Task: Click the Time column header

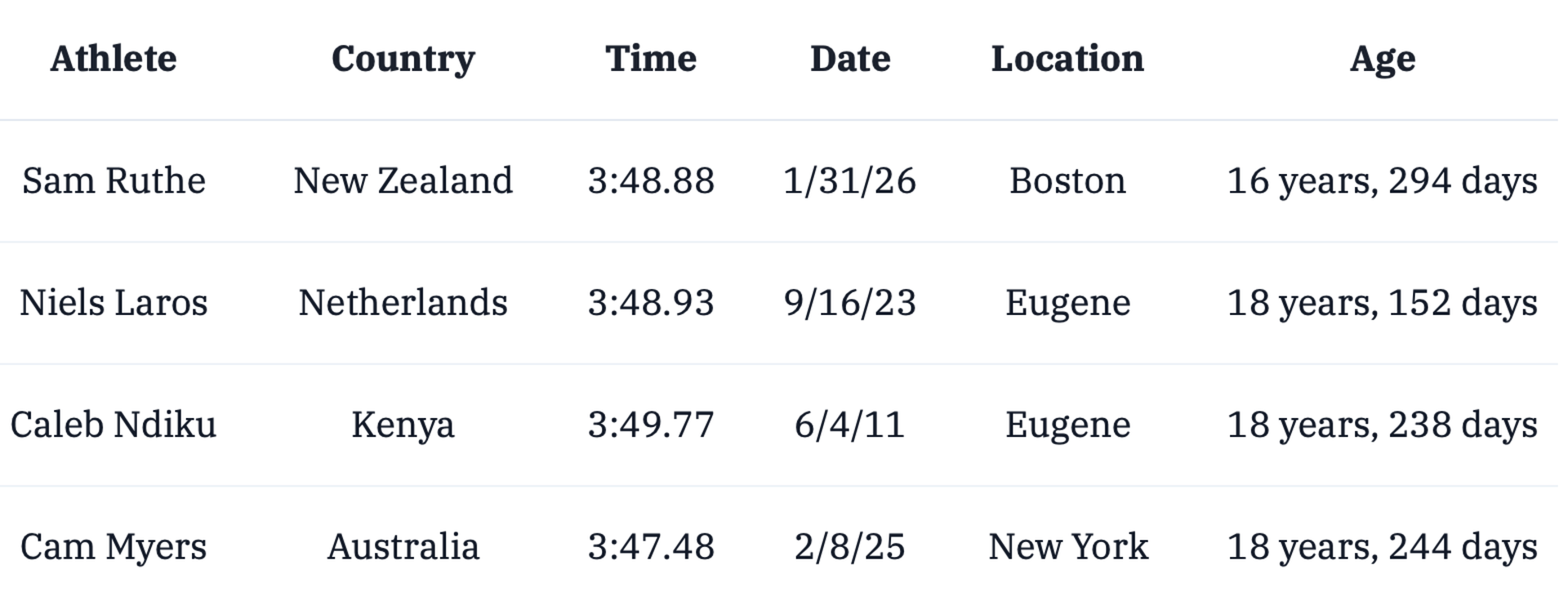Action: [651, 59]
